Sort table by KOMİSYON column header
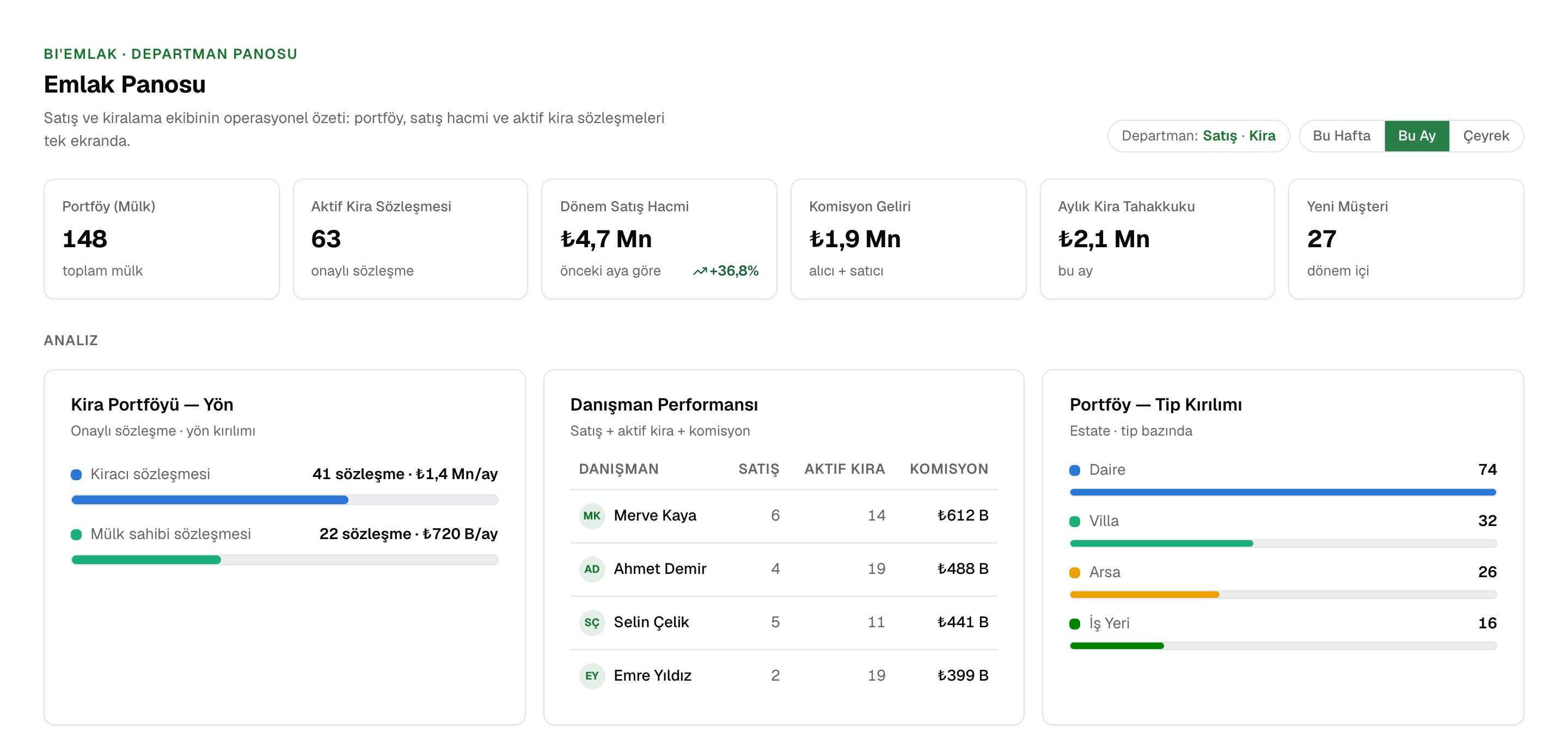 [x=948, y=469]
